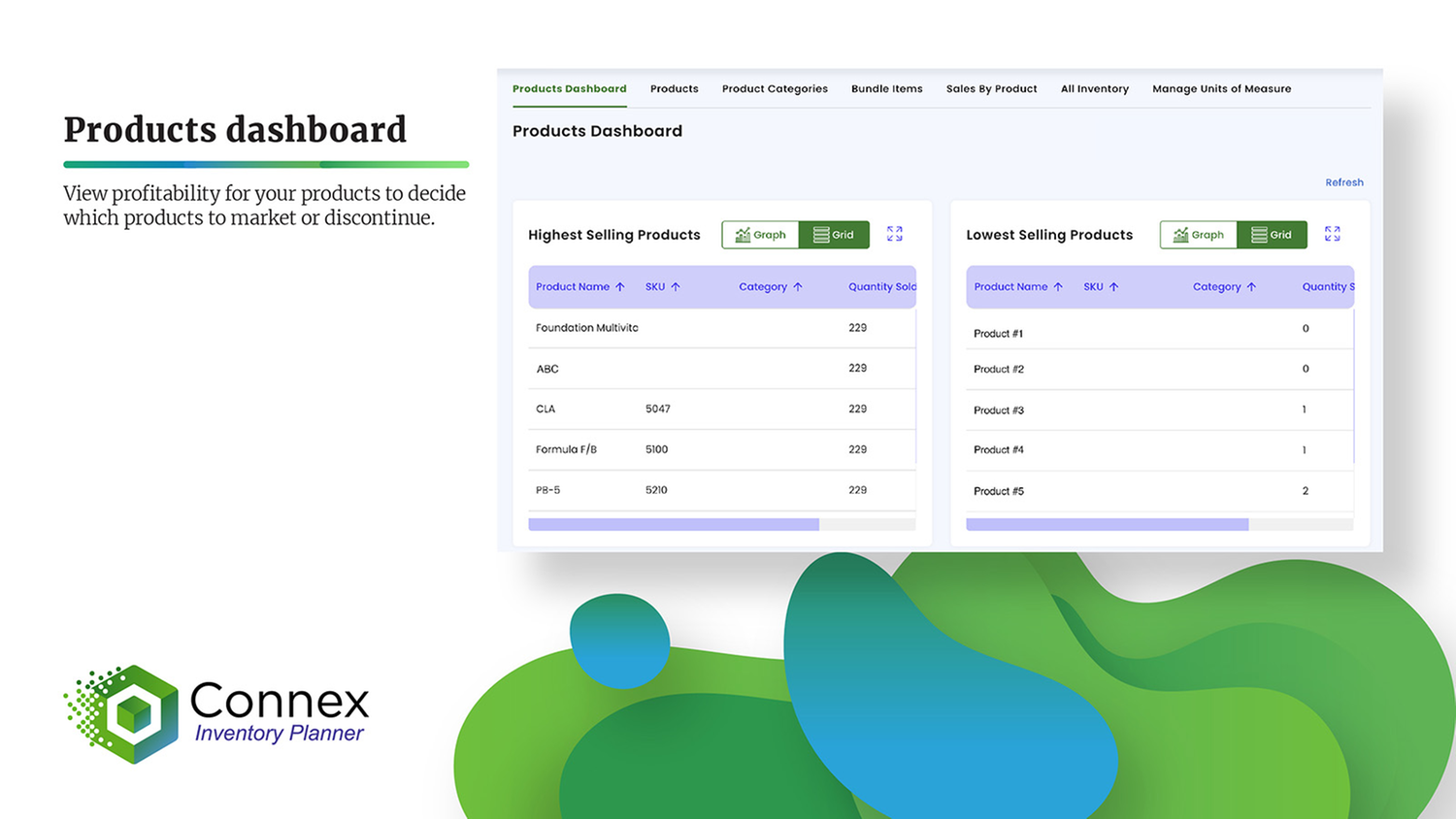Switch Highest Selling Products to Grid view
Screen dimensions: 1456x819
click(x=834, y=235)
